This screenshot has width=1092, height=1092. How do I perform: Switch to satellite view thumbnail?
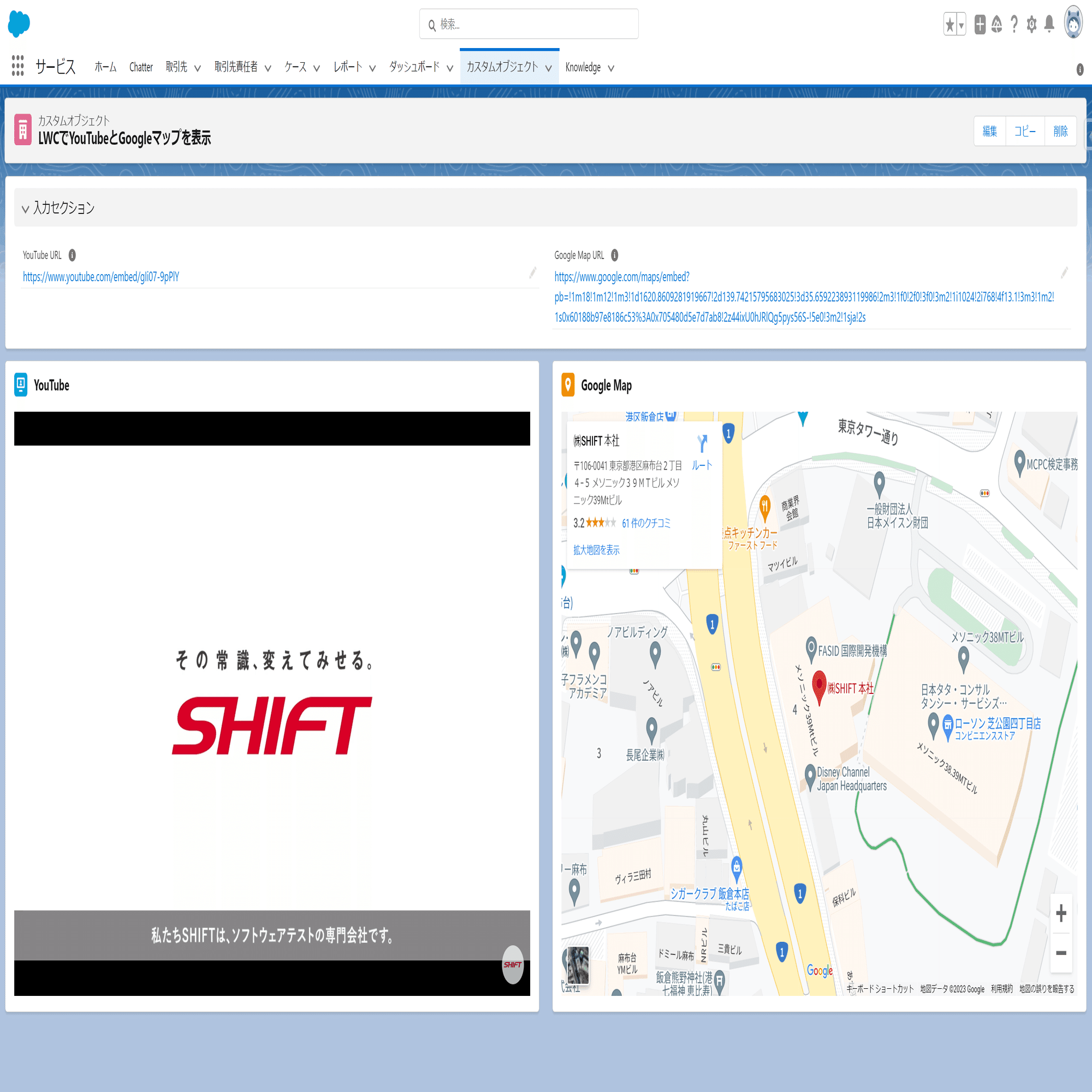click(x=578, y=965)
